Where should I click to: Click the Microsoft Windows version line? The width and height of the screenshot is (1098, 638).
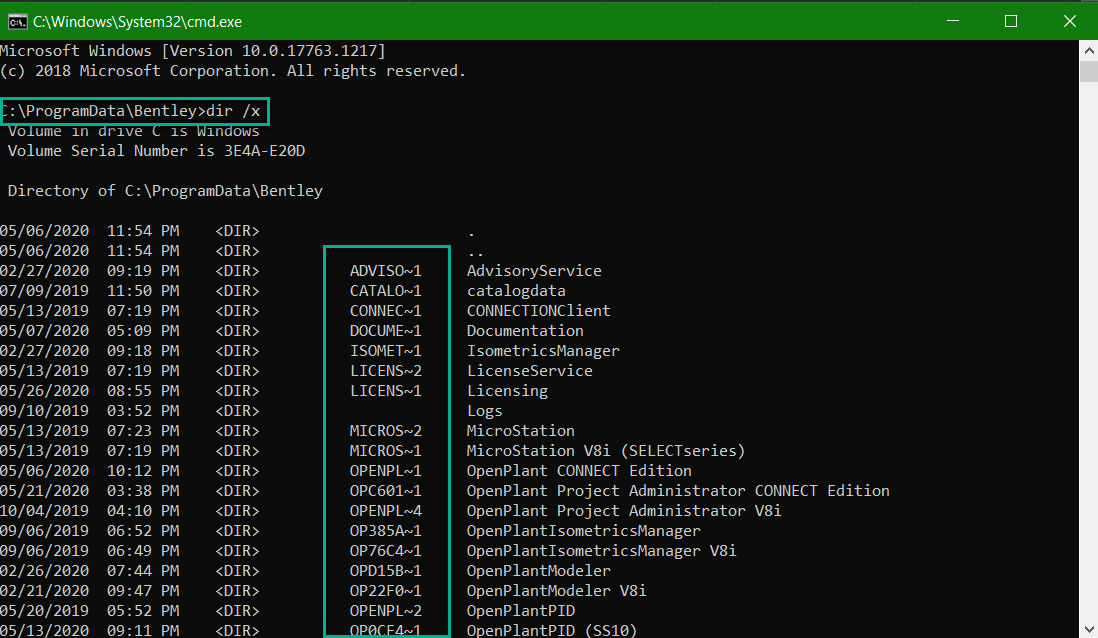(193, 50)
